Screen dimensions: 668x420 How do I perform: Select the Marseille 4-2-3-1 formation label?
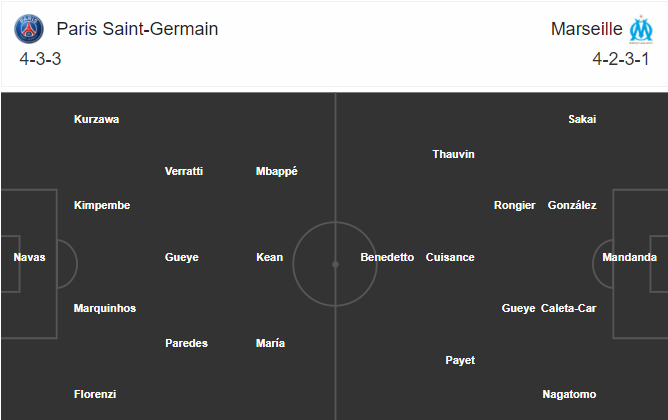pyautogui.click(x=621, y=59)
